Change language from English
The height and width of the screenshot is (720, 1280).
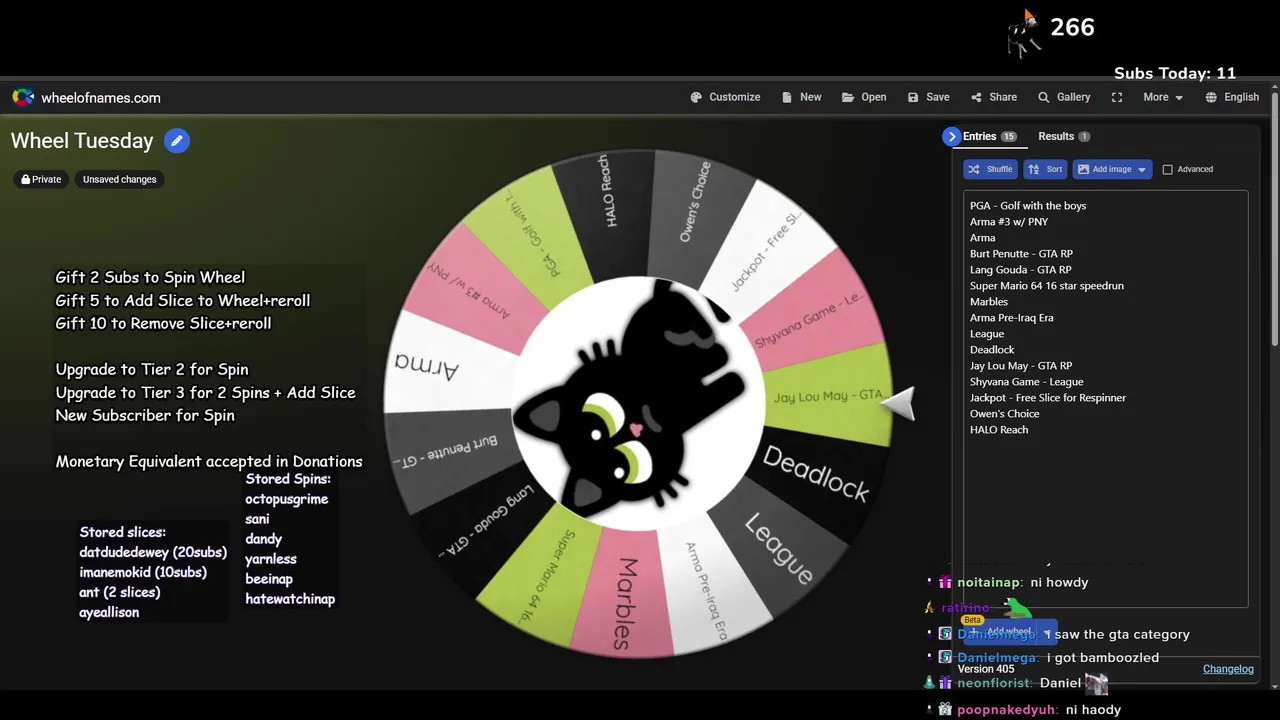[1232, 97]
